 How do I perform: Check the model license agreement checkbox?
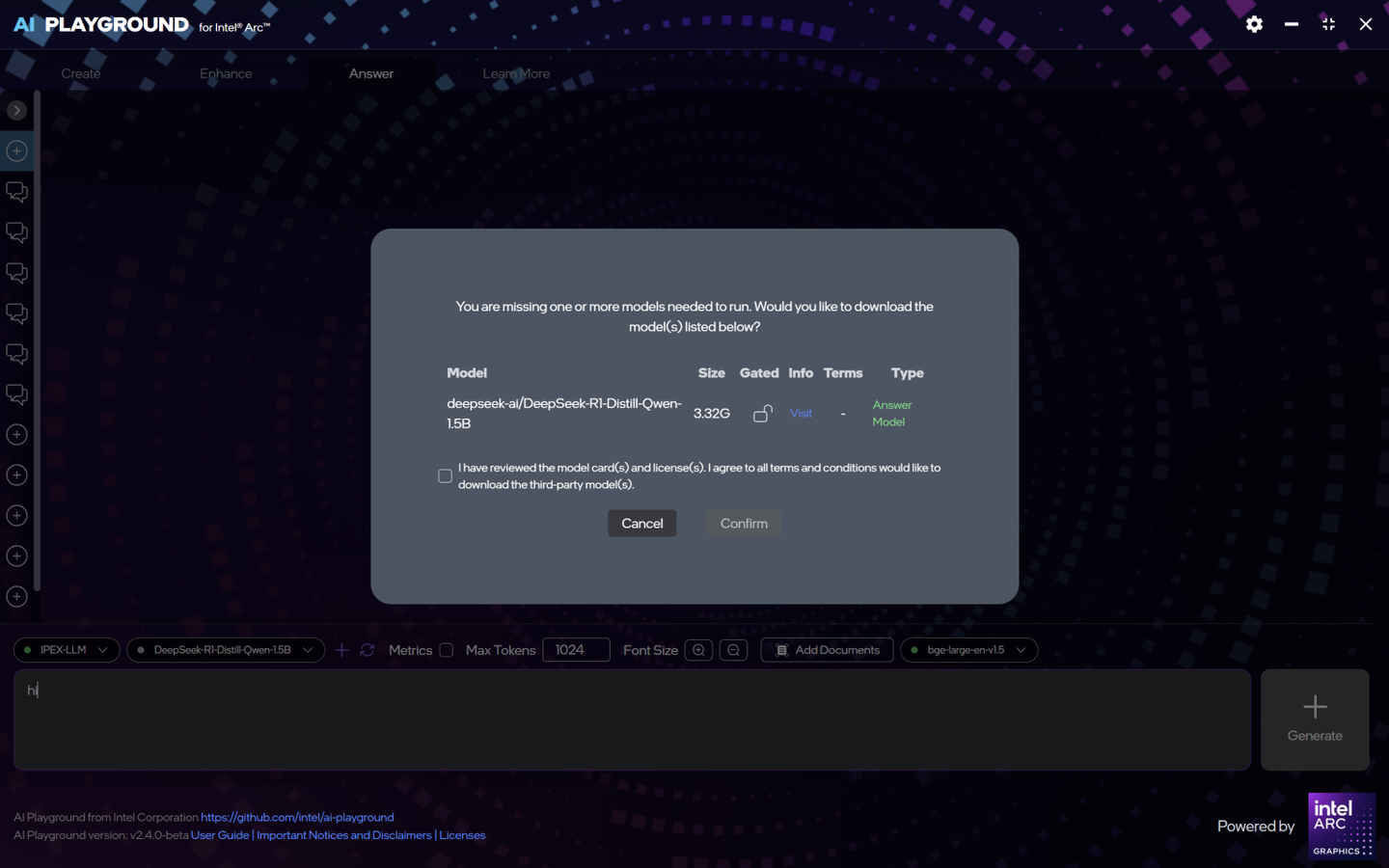point(445,475)
